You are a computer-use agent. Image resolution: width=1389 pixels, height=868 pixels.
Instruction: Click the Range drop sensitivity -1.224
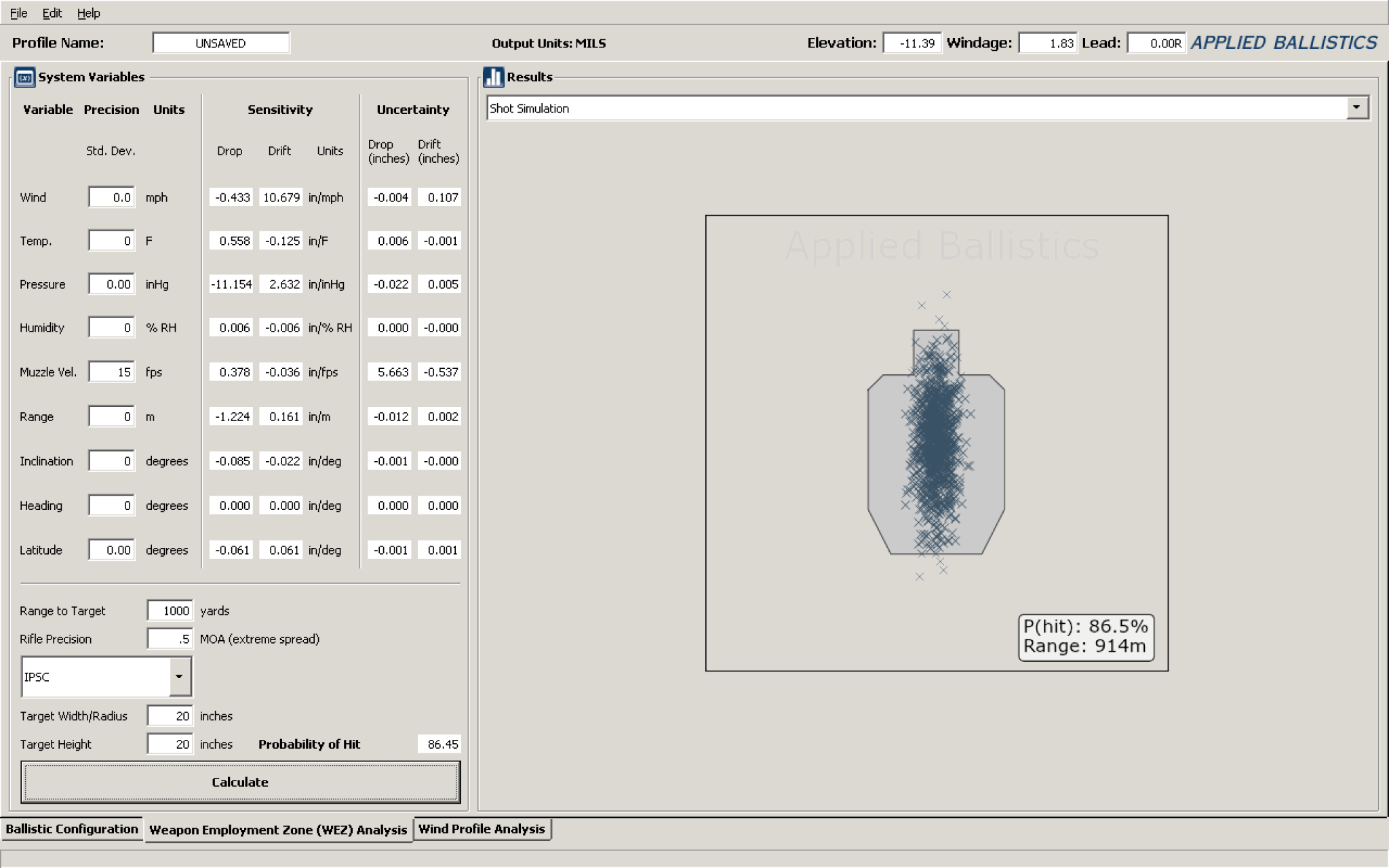click(231, 416)
